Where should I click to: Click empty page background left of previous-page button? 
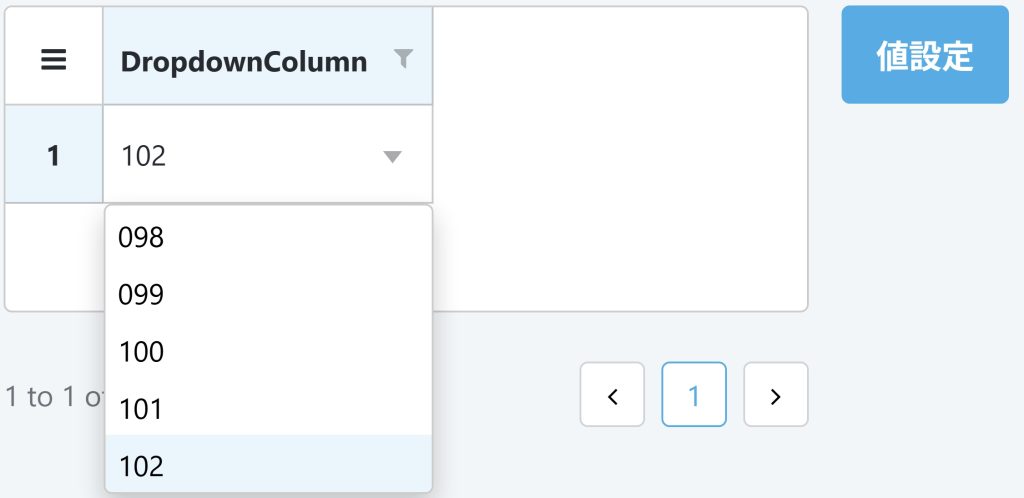click(x=506, y=394)
